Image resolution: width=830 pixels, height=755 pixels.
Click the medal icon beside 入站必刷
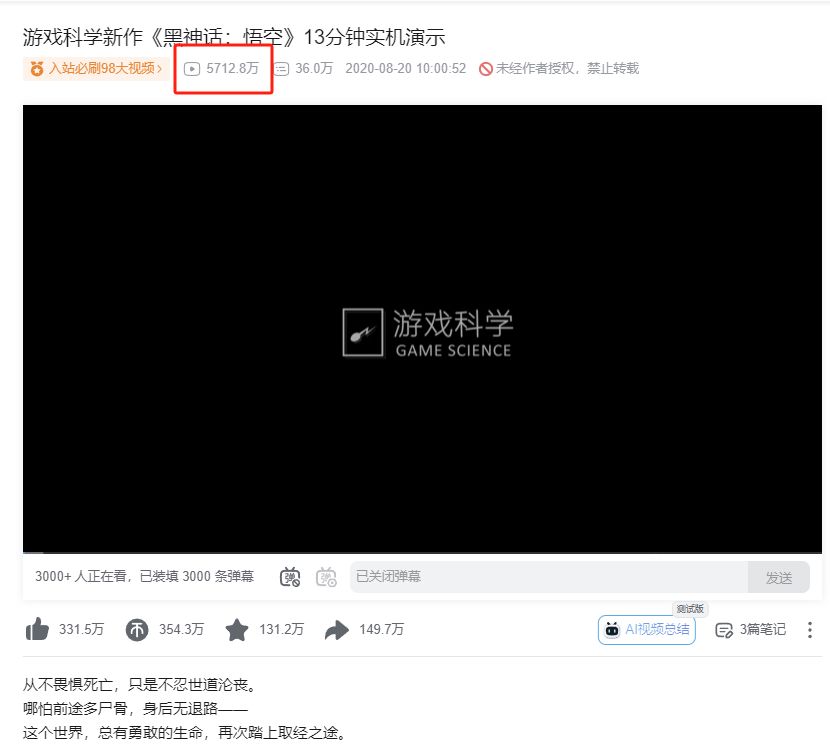tap(37, 68)
